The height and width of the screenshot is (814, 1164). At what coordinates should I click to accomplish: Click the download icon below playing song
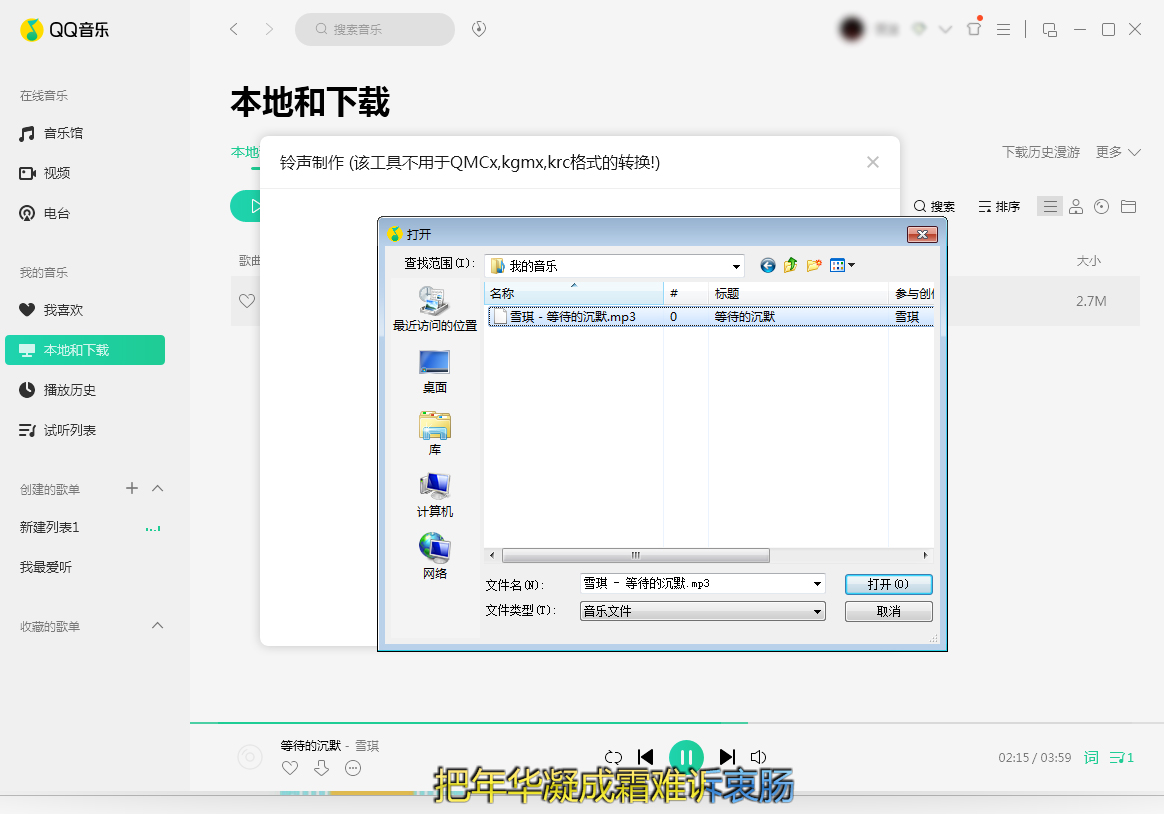point(321,768)
